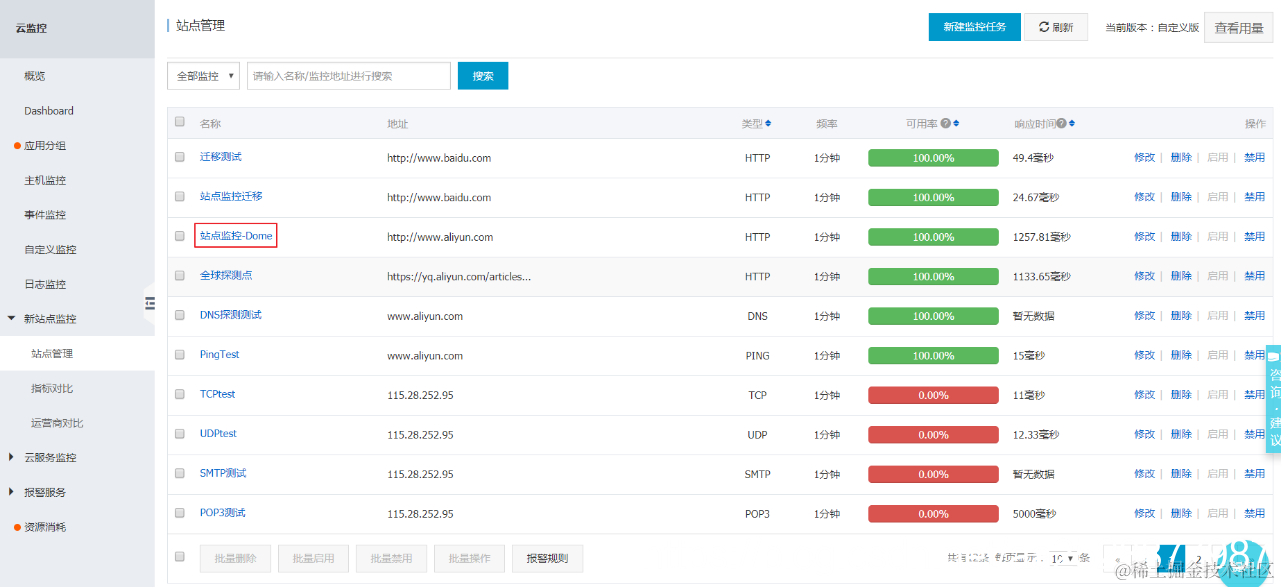This screenshot has width=1281, height=587.
Task: Click 修改 for the POP3测试 row
Action: pyautogui.click(x=1145, y=513)
